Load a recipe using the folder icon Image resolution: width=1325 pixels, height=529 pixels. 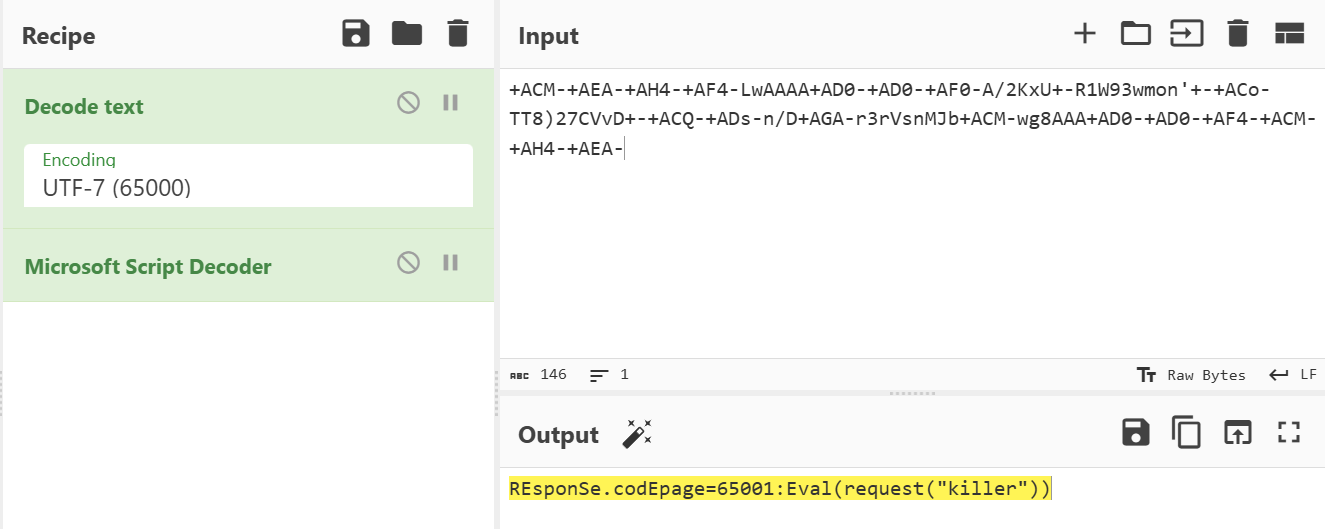[x=407, y=34]
